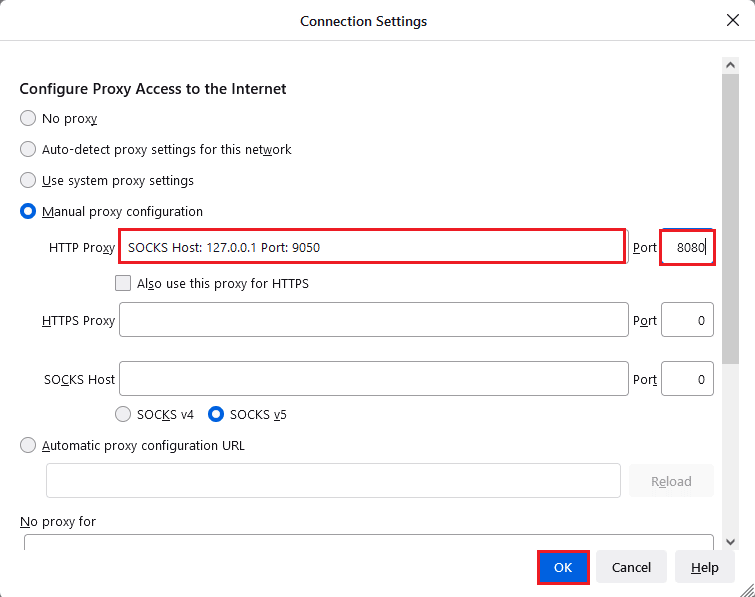Click the scrollbar down arrow
The height and width of the screenshot is (597, 755).
click(730, 542)
